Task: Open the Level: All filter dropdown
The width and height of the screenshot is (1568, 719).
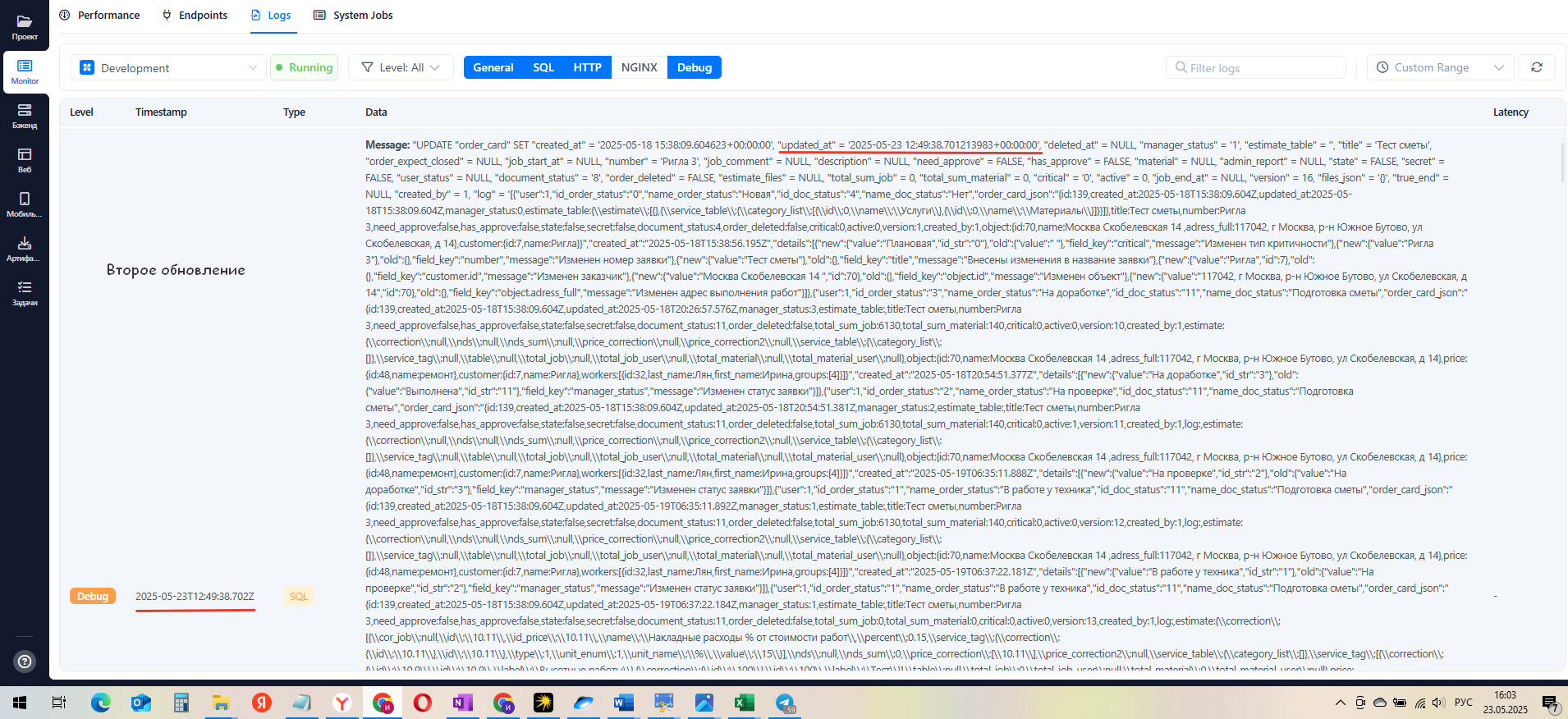Action: tap(401, 67)
